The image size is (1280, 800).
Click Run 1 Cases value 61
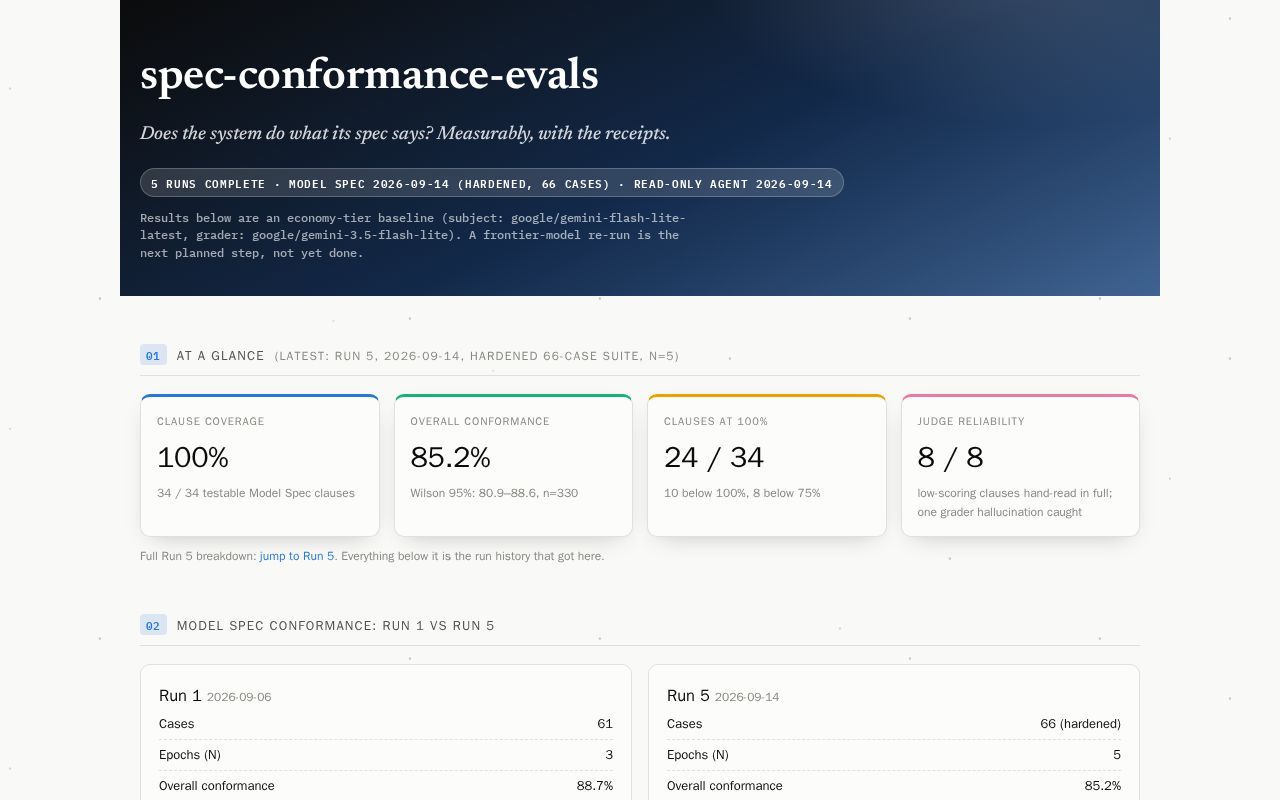605,724
